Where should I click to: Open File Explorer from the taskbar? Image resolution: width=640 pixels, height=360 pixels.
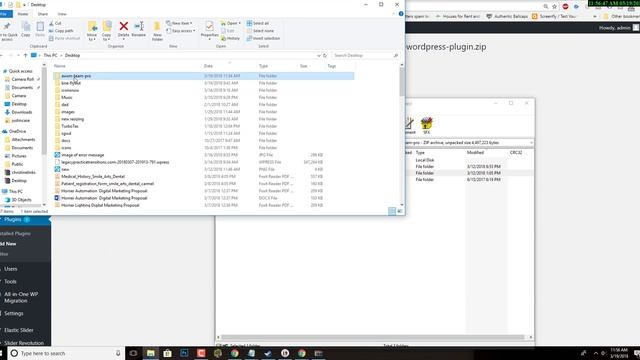coord(151,353)
